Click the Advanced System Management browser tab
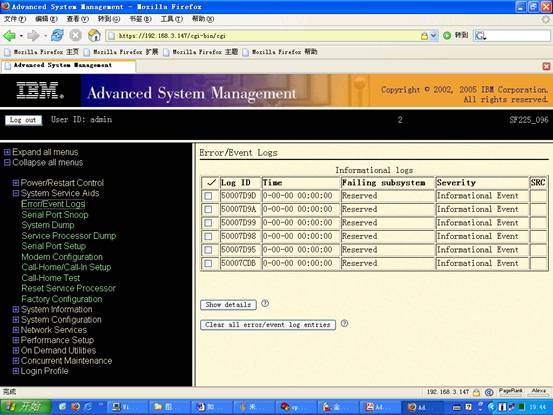553x415 pixels. tap(68, 66)
